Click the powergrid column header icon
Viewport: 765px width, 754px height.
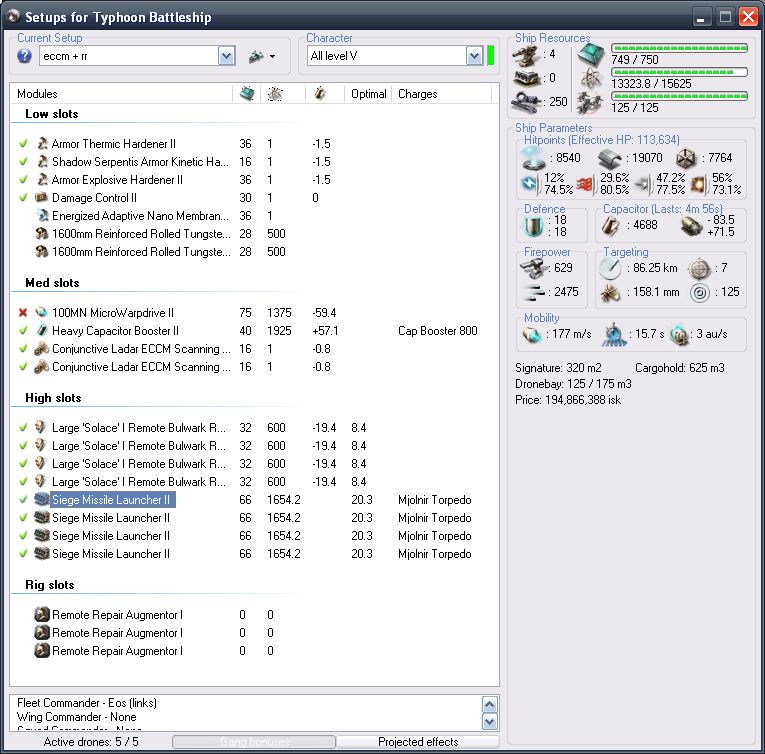(275, 93)
